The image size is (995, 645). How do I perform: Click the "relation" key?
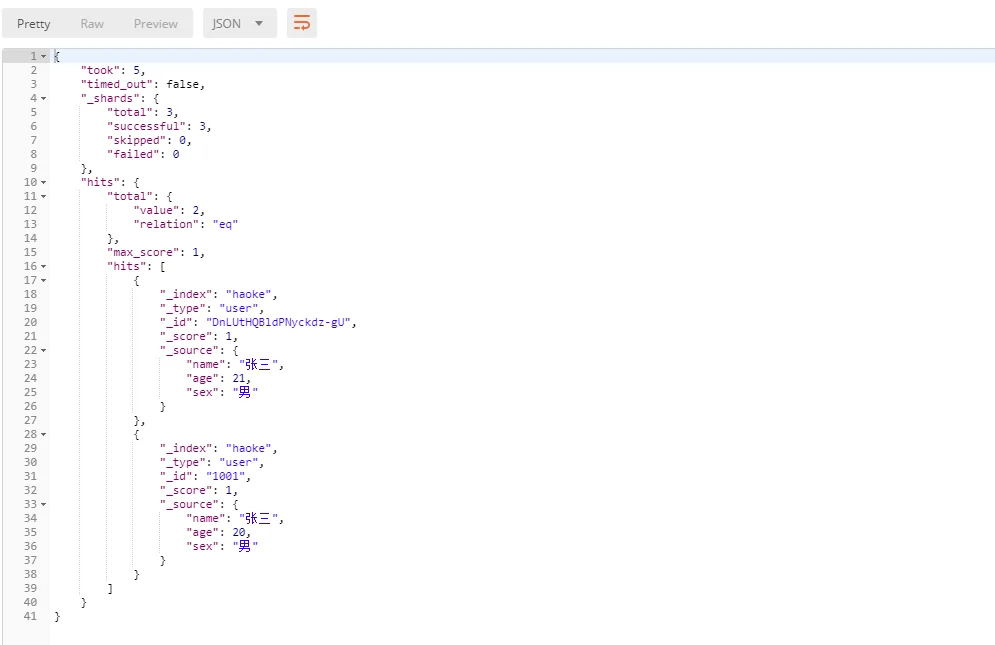coord(166,224)
